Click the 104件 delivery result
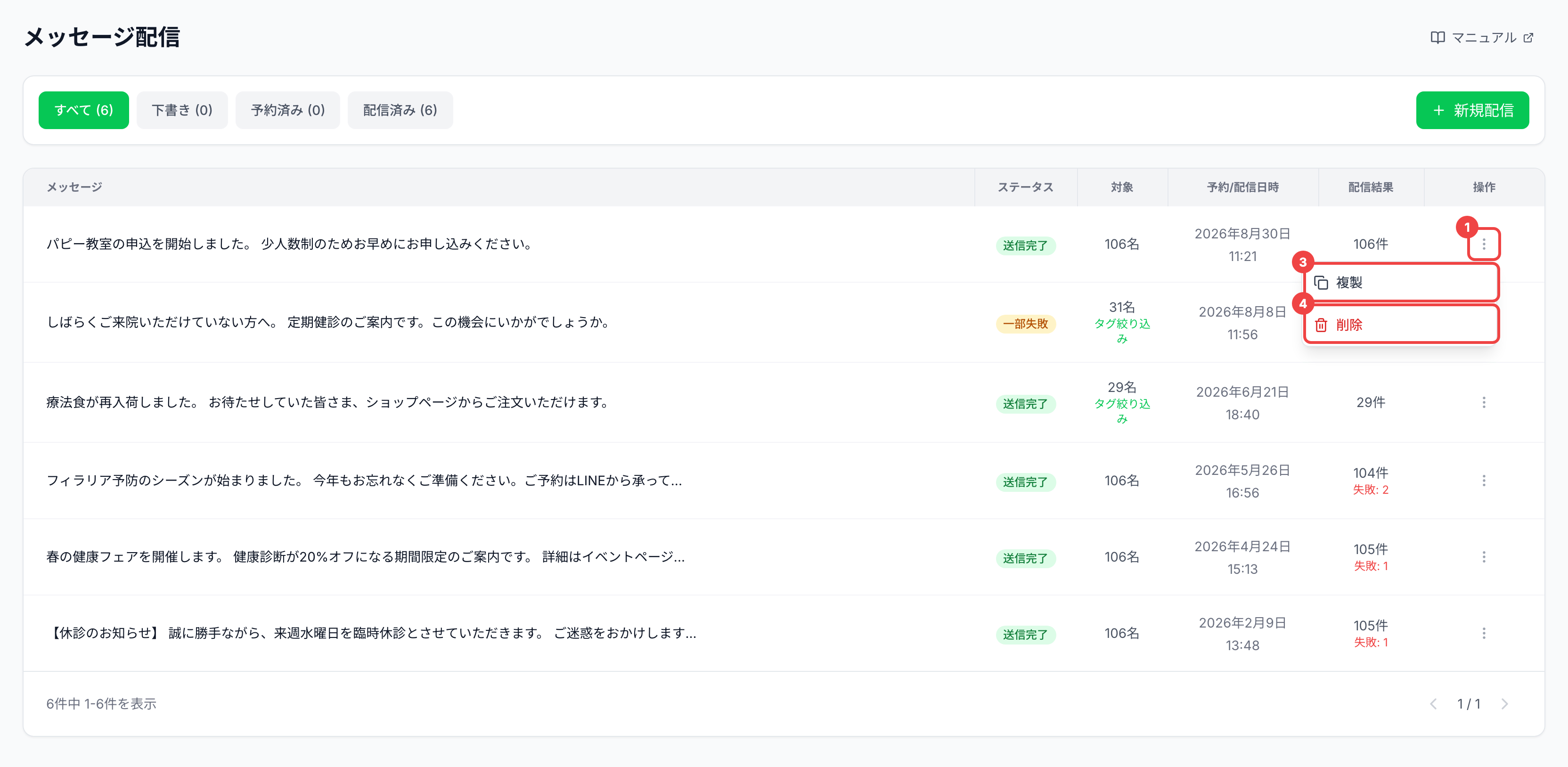The image size is (1568, 767). coord(1370,473)
